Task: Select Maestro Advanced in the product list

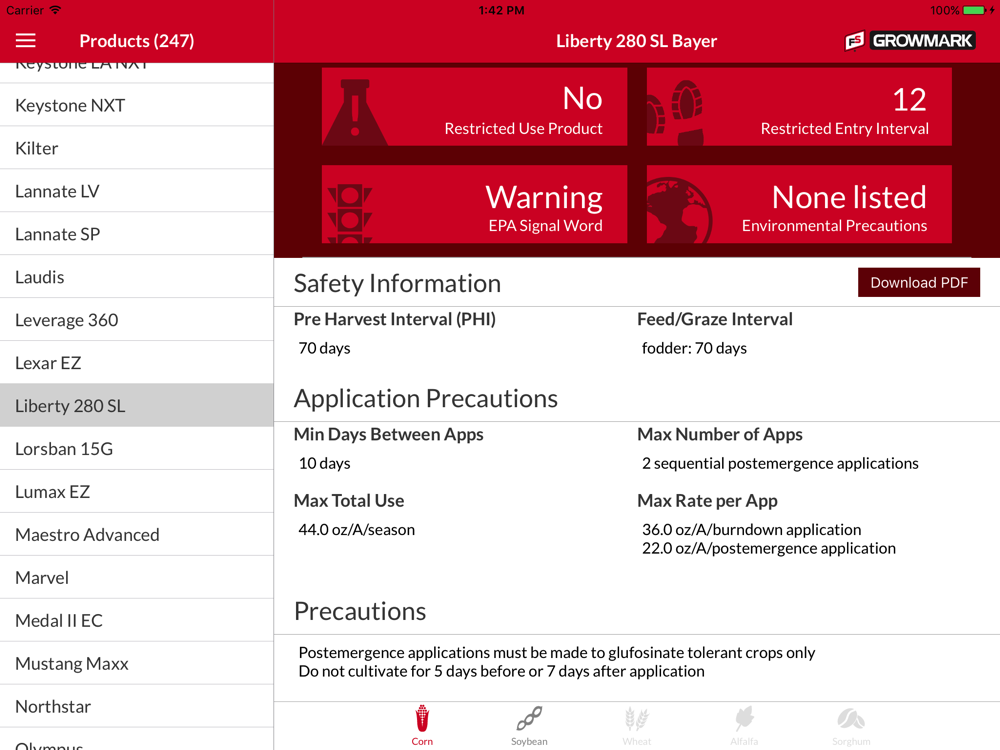Action: (x=136, y=534)
